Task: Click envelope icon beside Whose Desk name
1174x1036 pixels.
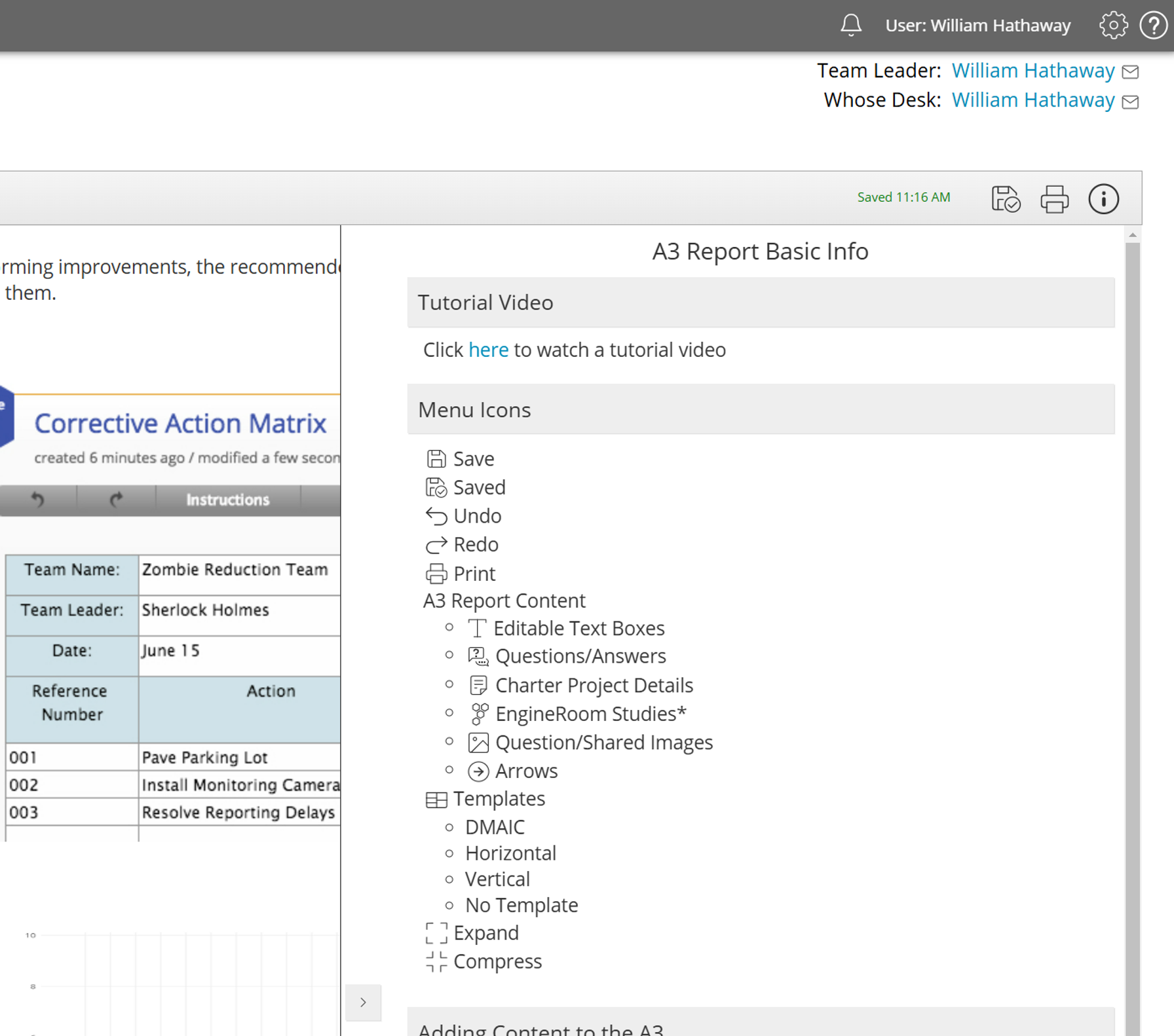Action: 1130,102
